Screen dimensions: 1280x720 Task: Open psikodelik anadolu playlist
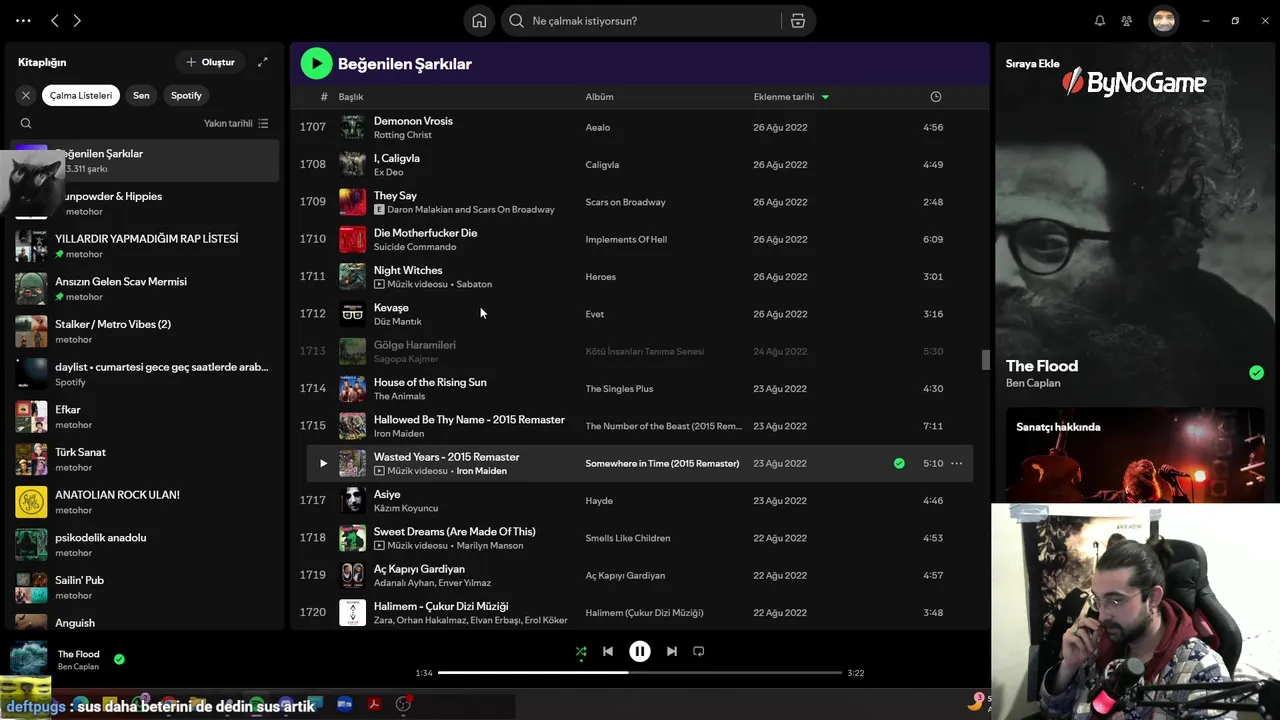click(x=145, y=545)
